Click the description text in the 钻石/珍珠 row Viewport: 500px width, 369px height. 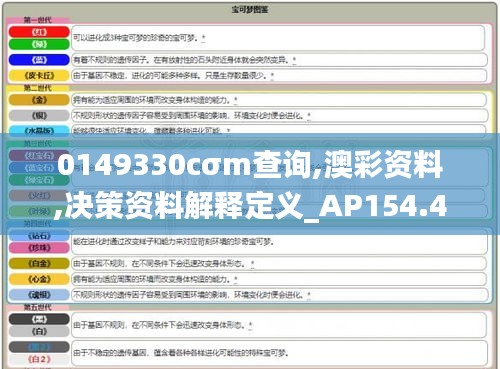pos(173,242)
